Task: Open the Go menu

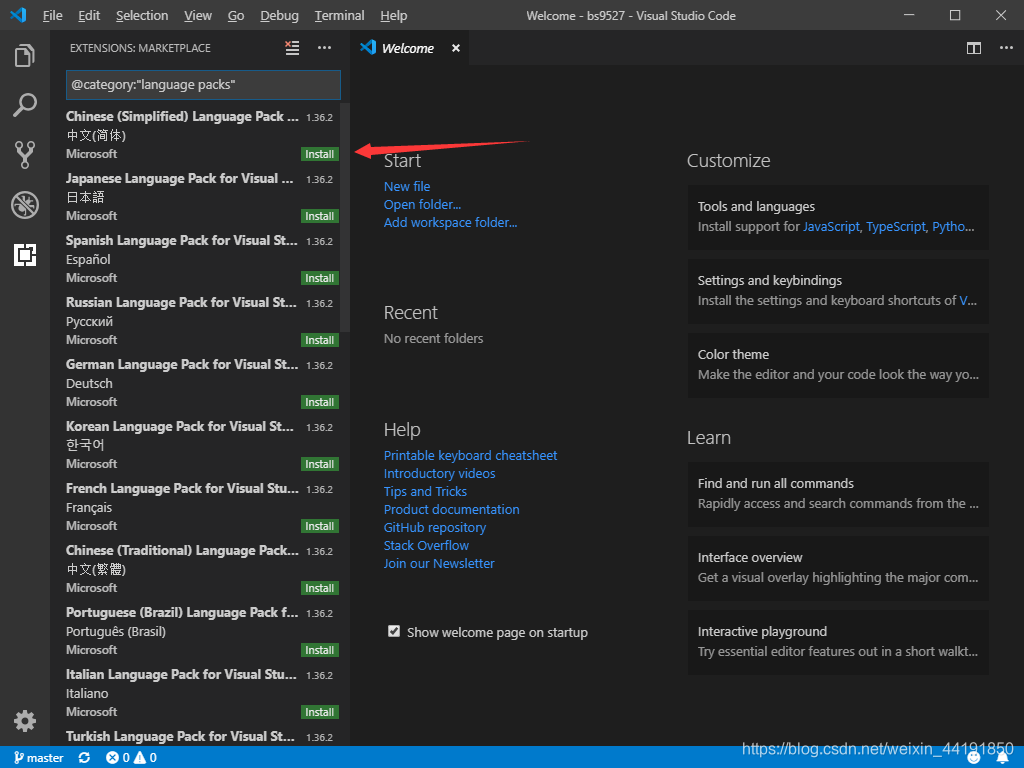Action: [236, 16]
